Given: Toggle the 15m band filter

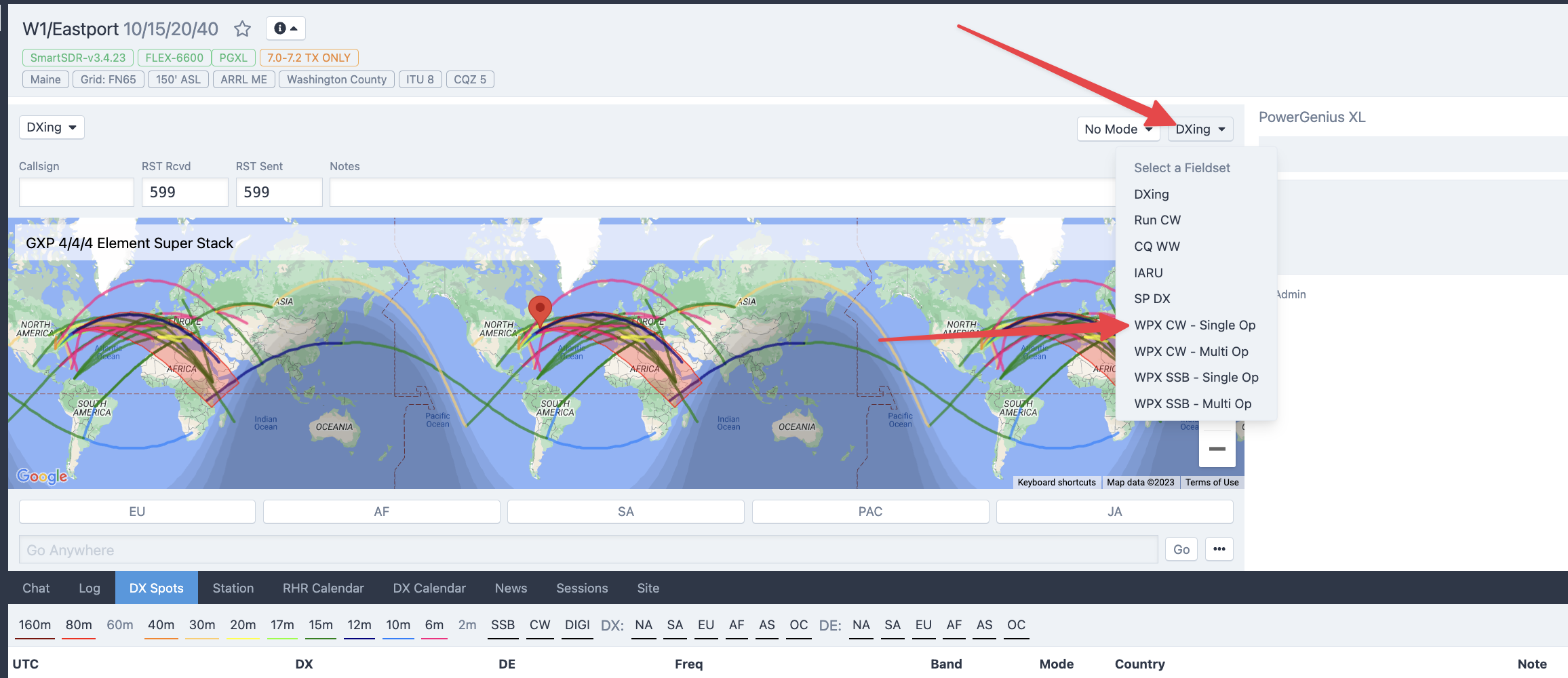Looking at the screenshot, I should 321,625.
